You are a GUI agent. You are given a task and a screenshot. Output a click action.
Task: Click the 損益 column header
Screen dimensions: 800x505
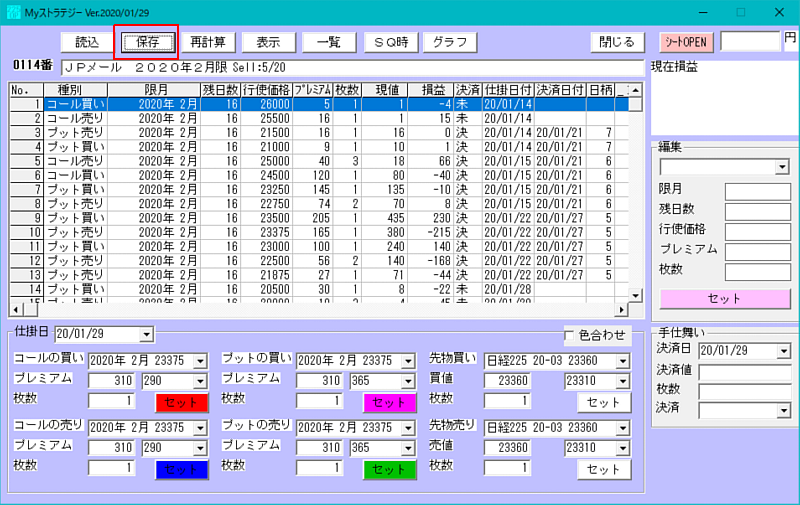pyautogui.click(x=431, y=90)
